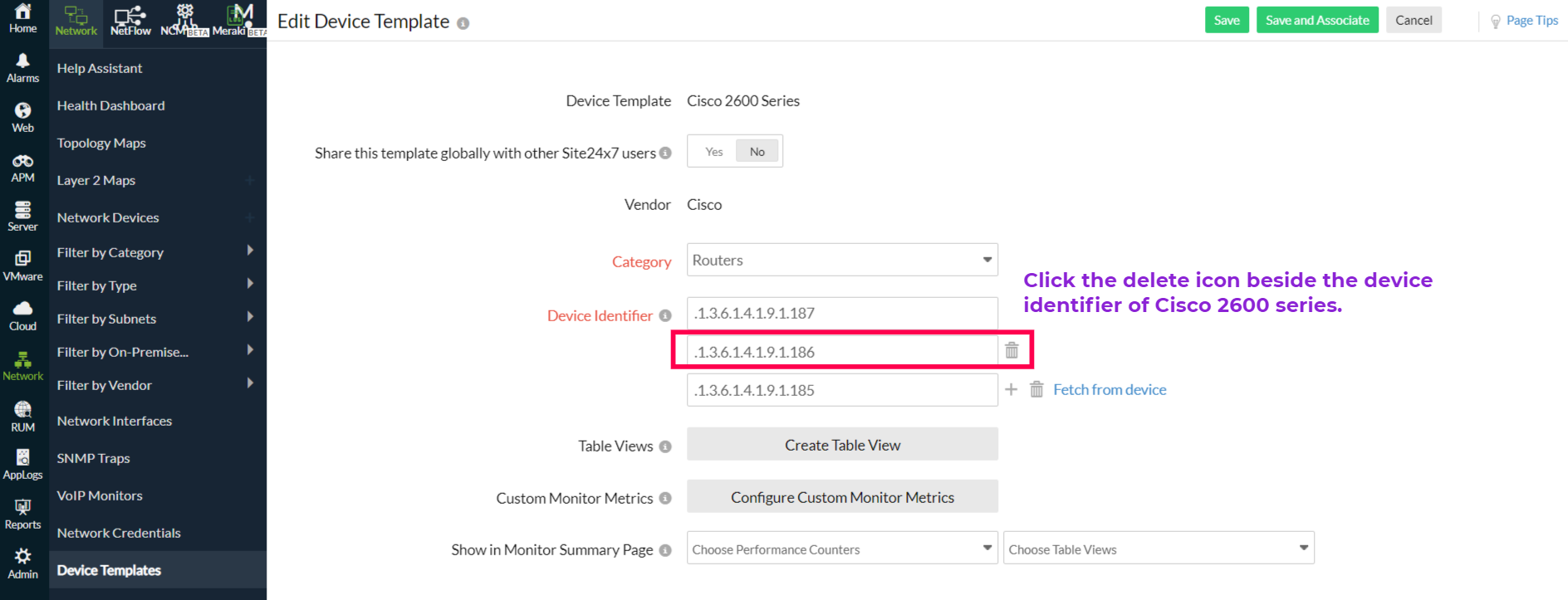
Task: Set global template sharing to Yes
Action: [713, 152]
